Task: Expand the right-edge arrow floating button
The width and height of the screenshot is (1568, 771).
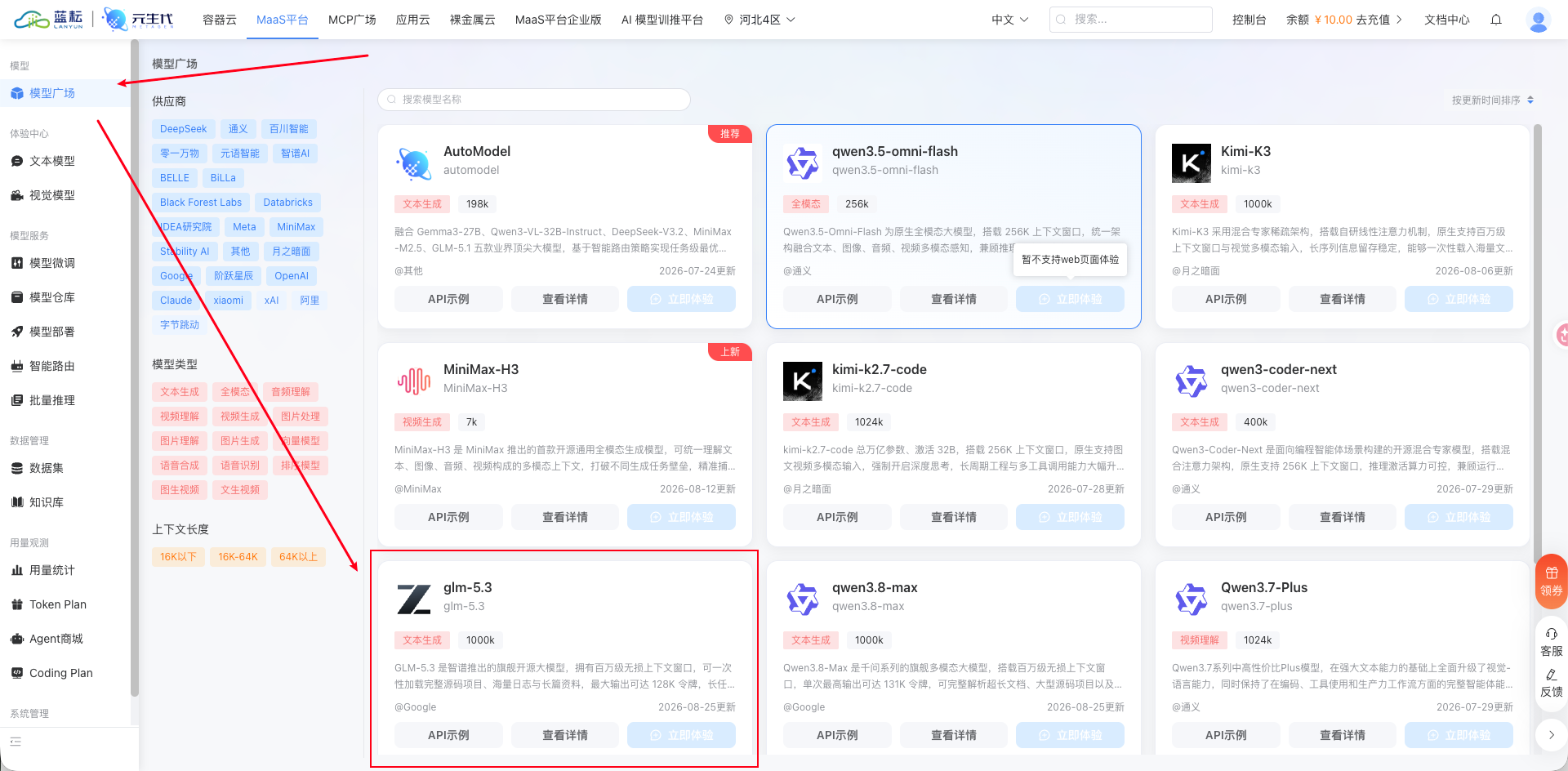Action: pos(1552,735)
